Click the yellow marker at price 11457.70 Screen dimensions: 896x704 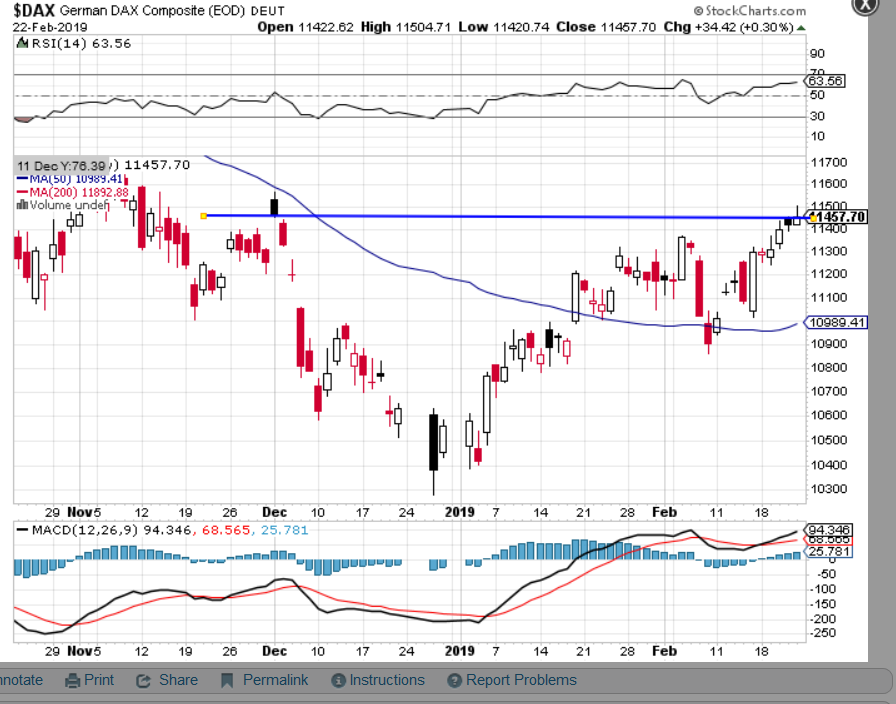(815, 217)
